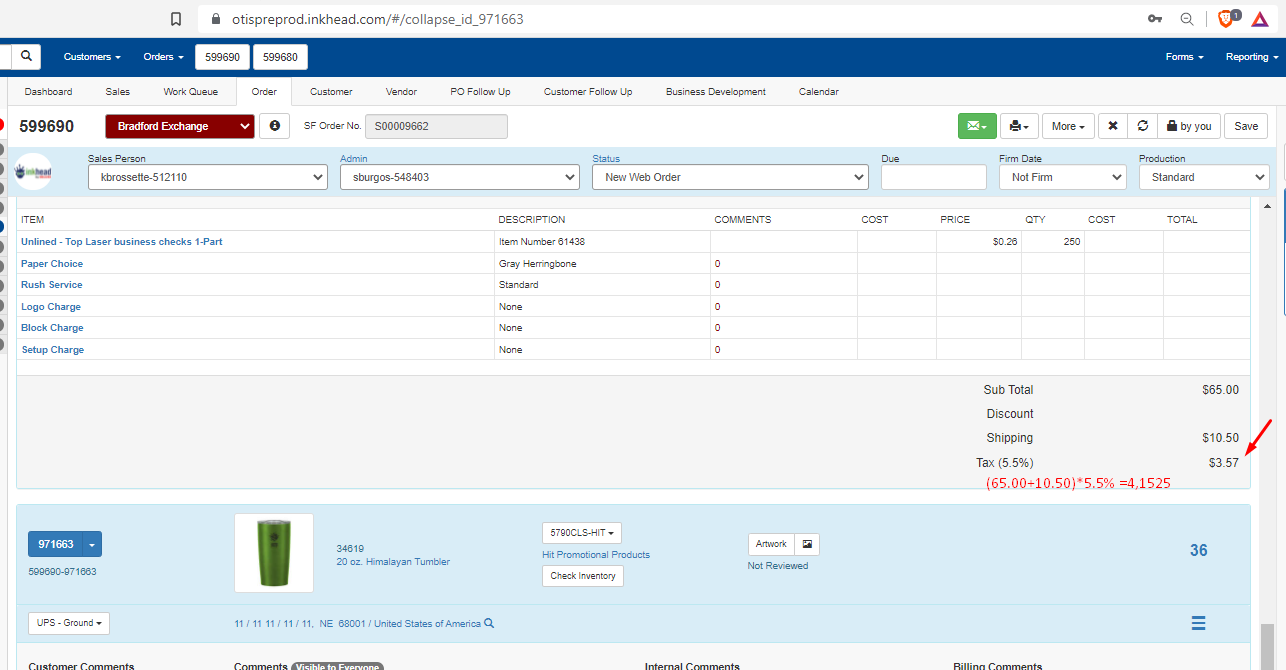Open the green email envelope dropdown
The width and height of the screenshot is (1286, 670).
coord(977,126)
